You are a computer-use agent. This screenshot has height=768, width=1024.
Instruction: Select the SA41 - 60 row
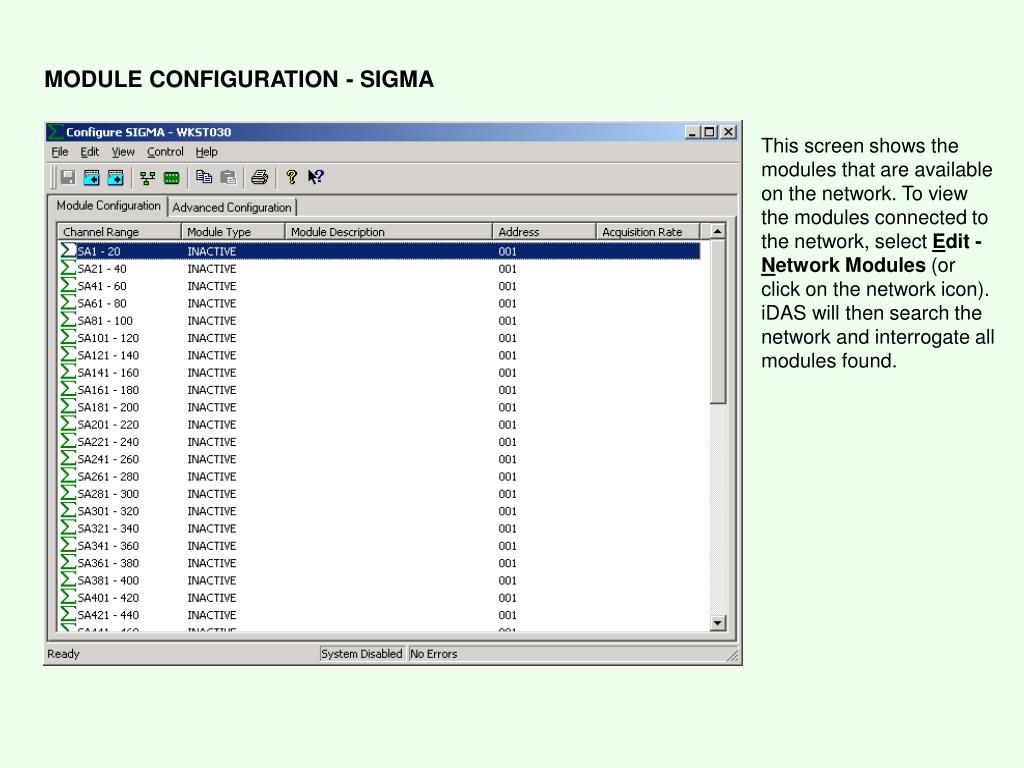pyautogui.click(x=379, y=286)
